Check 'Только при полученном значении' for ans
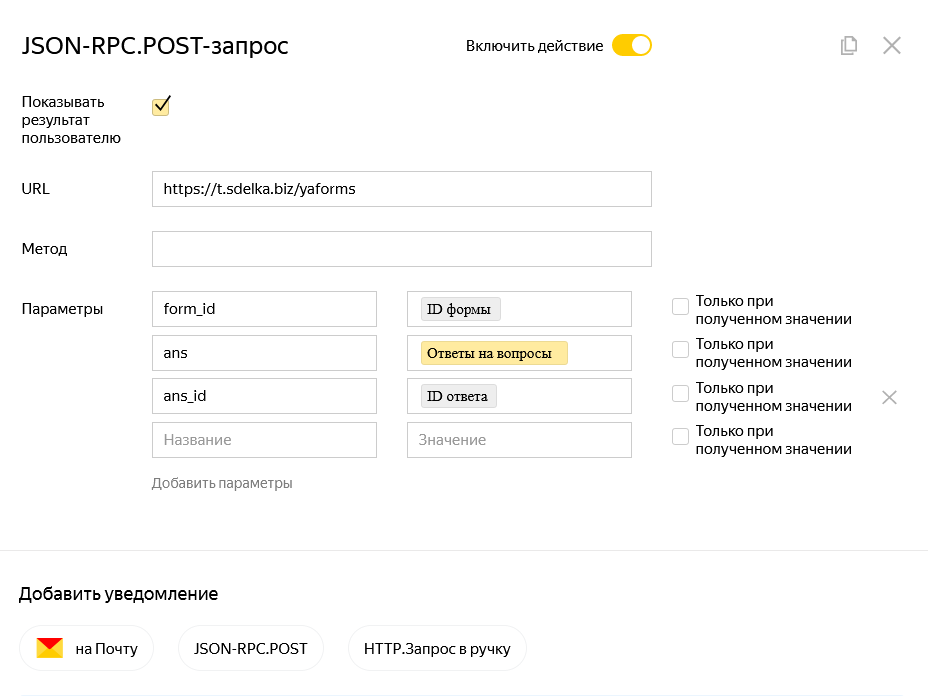This screenshot has width=928, height=696. pos(680,349)
